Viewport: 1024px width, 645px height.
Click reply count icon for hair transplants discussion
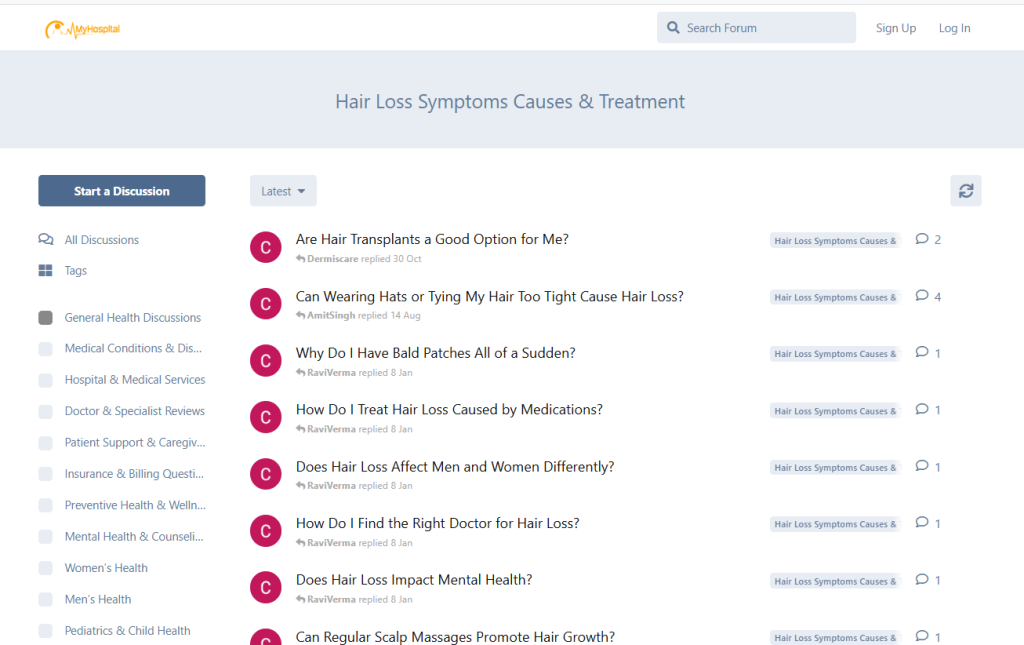[922, 240]
